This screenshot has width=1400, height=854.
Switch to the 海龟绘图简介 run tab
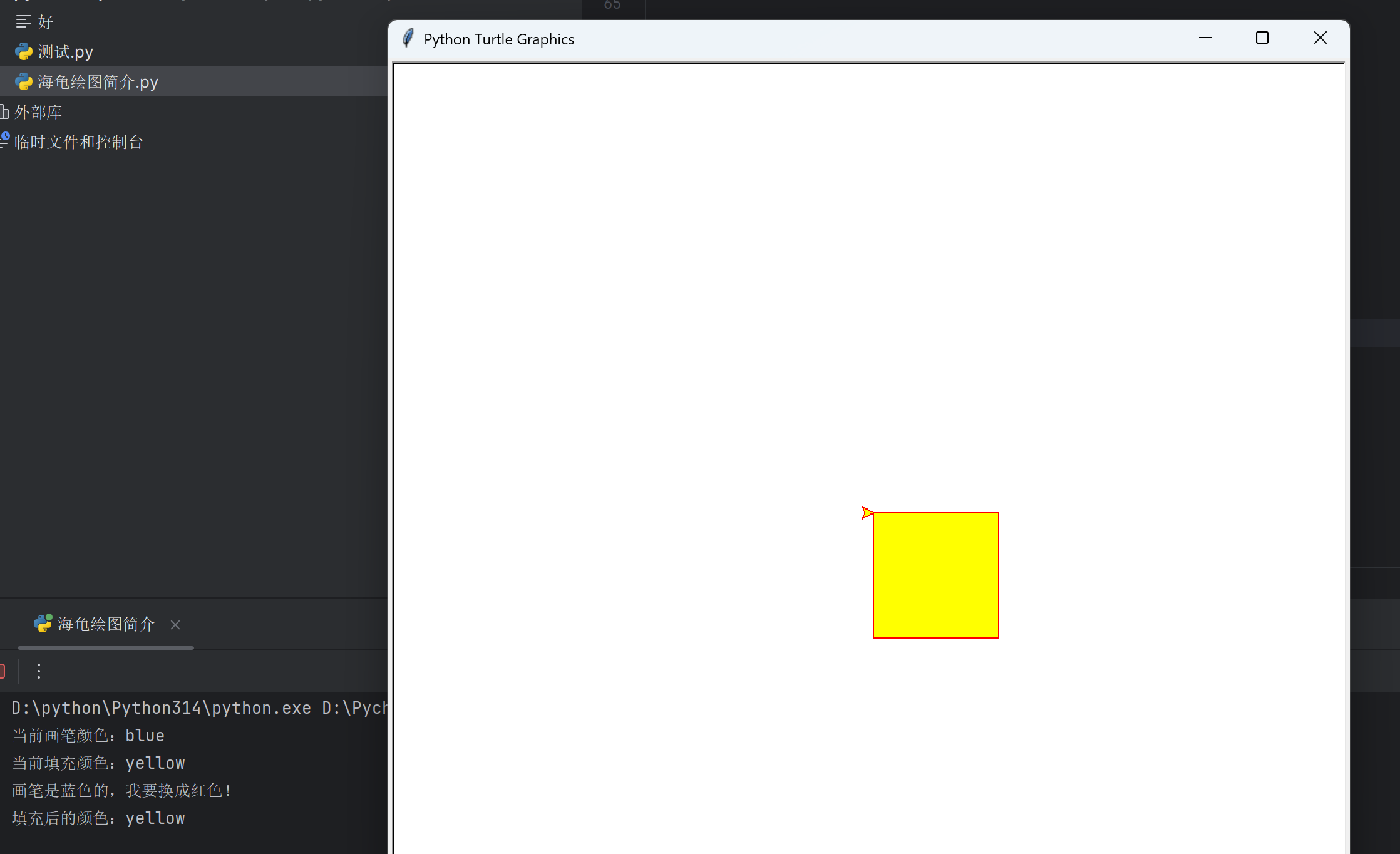(104, 624)
